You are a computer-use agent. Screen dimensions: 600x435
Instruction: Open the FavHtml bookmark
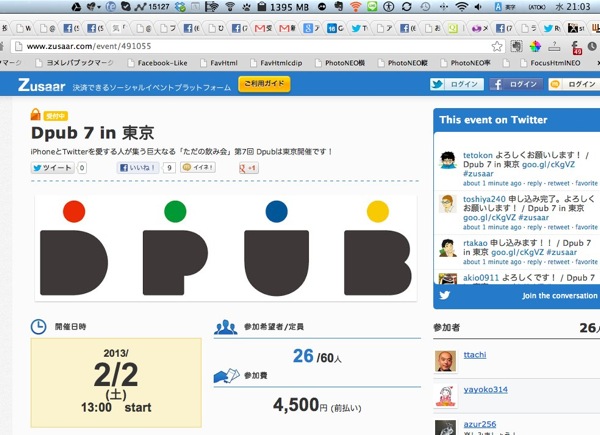pyautogui.click(x=219, y=63)
